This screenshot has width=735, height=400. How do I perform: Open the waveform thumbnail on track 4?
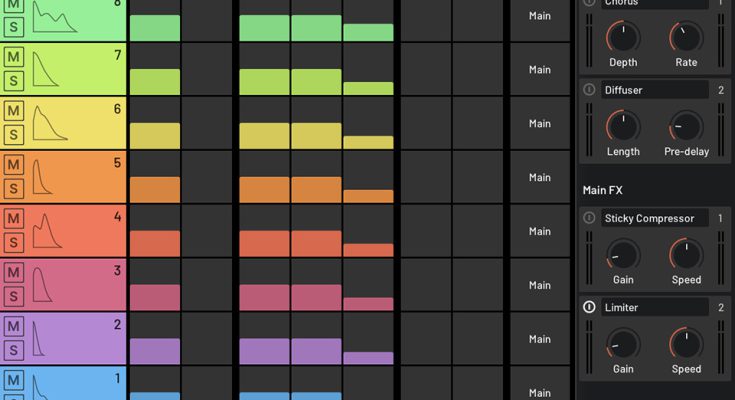click(48, 231)
